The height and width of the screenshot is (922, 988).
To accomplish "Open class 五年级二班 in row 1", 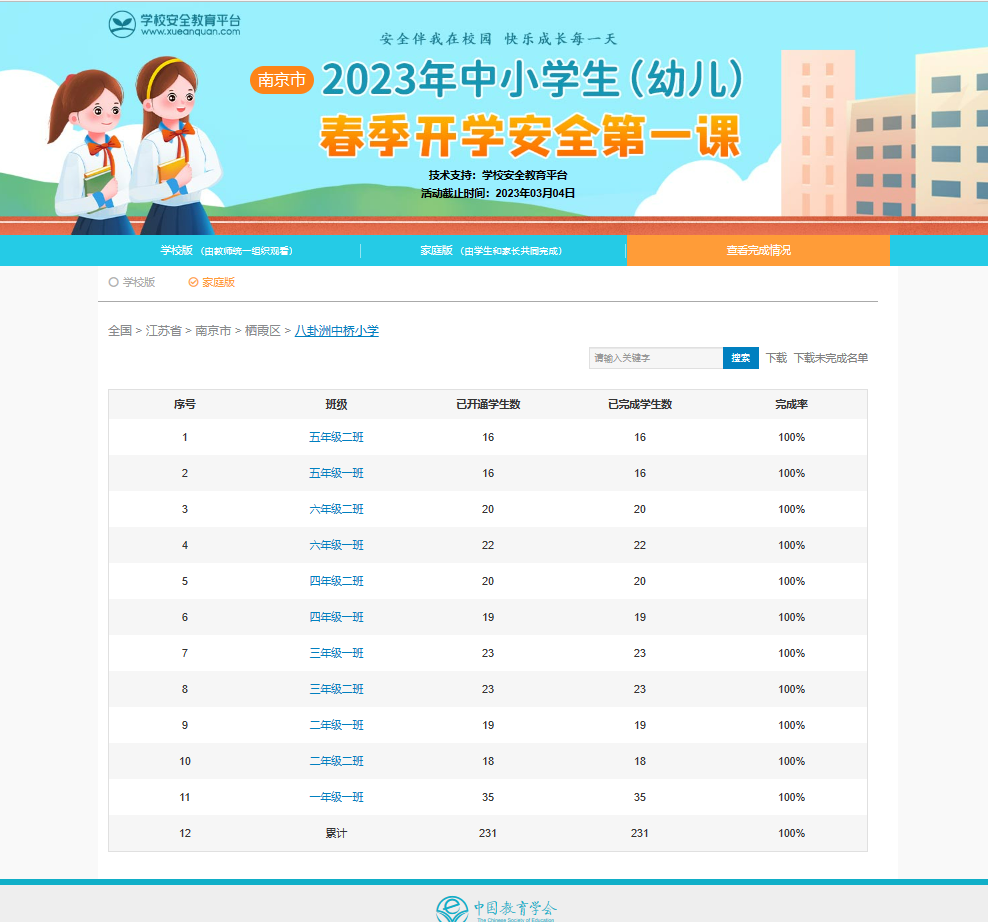I will coord(336,438).
